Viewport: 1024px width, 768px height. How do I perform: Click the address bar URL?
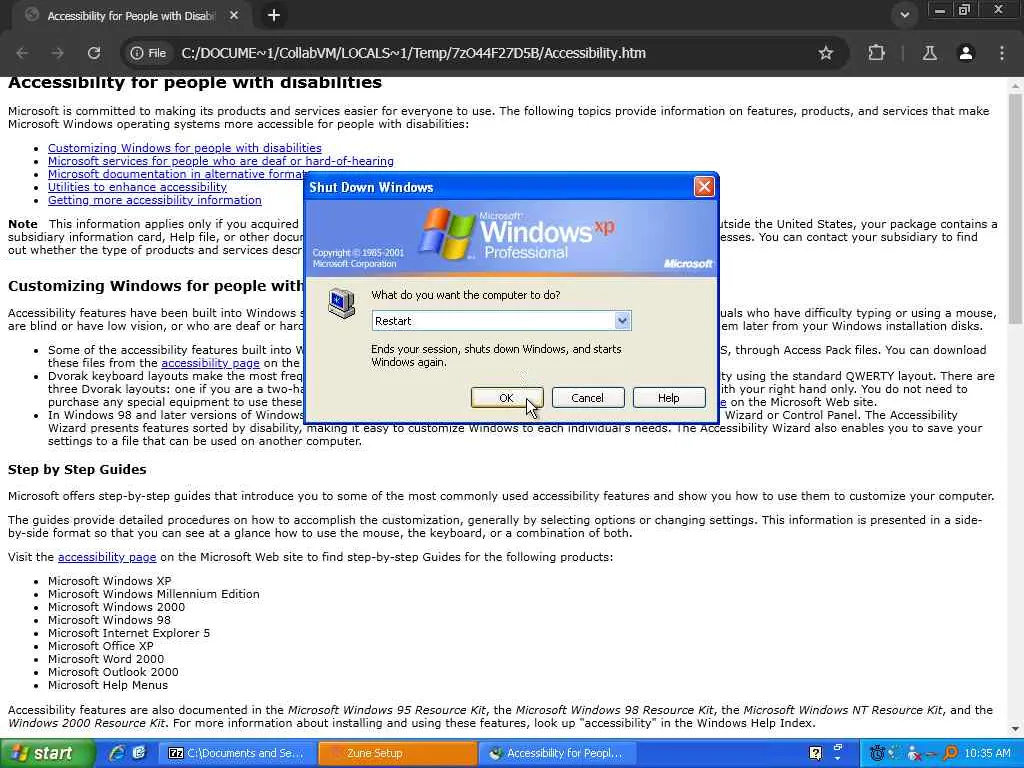coord(413,53)
